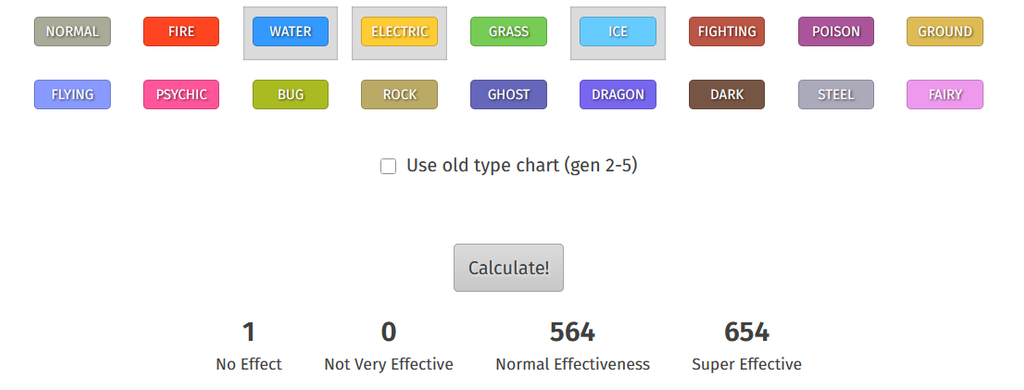This screenshot has width=1024, height=390.
Task: Deselect the ELECTRIC type button
Action: pos(400,31)
